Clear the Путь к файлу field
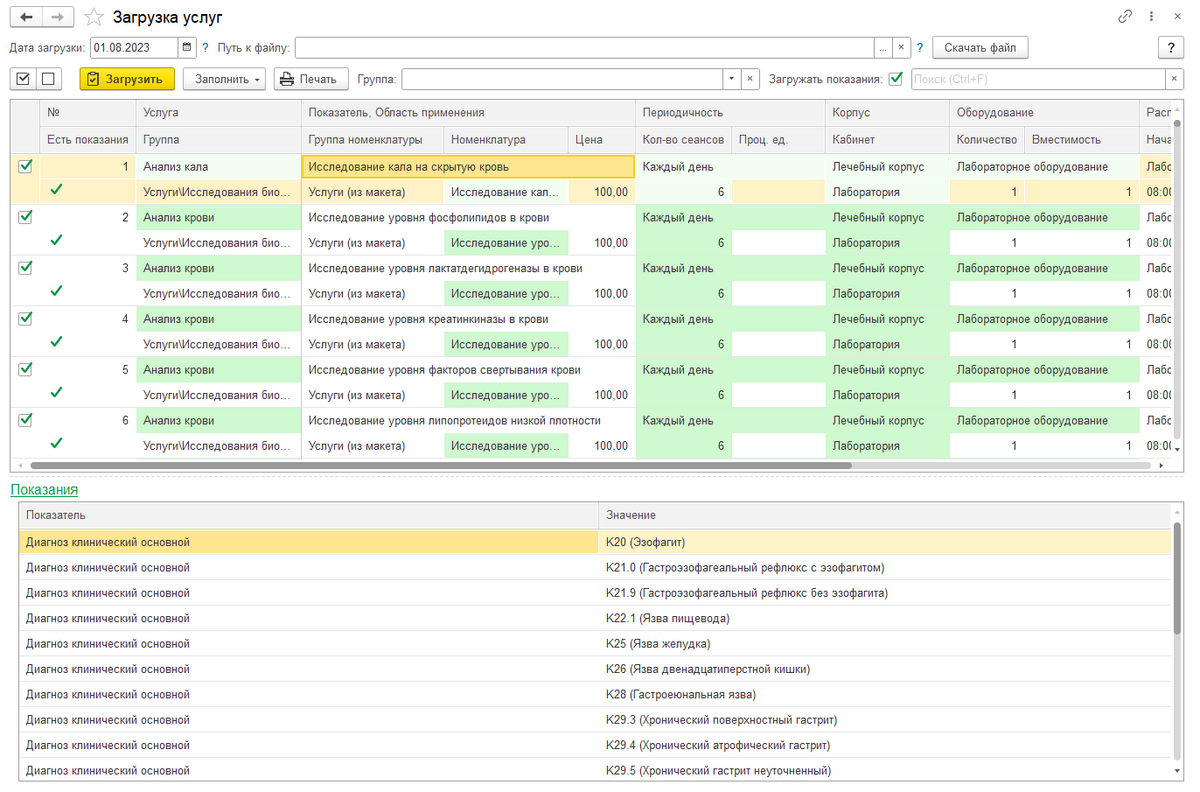Image resolution: width=1200 pixels, height=792 pixels. (900, 47)
